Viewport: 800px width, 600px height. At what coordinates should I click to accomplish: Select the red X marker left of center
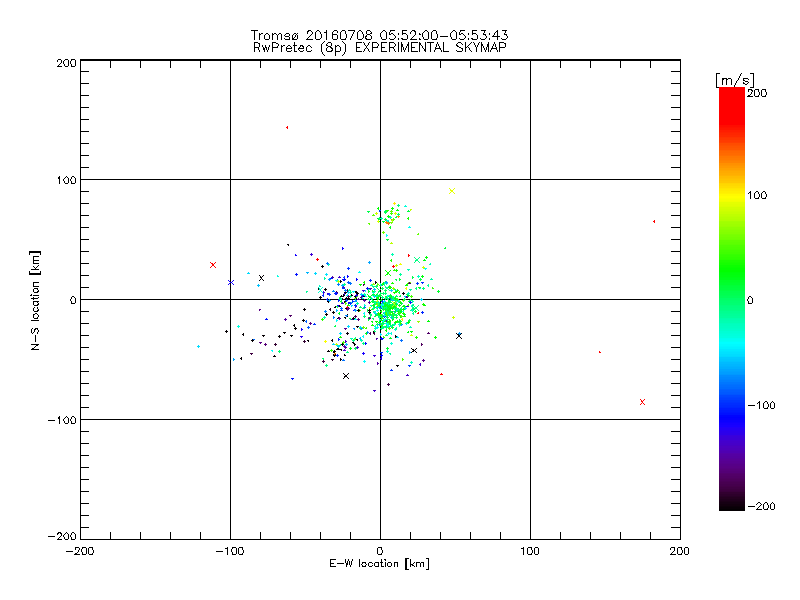coord(213,265)
